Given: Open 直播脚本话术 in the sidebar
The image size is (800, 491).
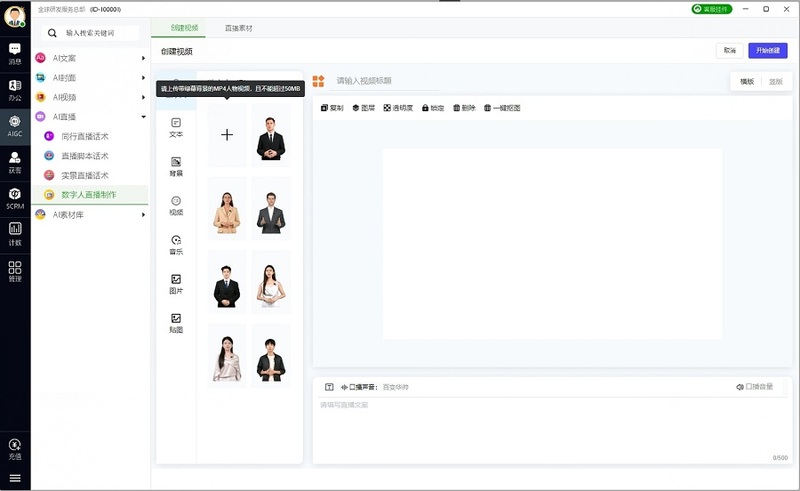Looking at the screenshot, I should tap(84, 156).
